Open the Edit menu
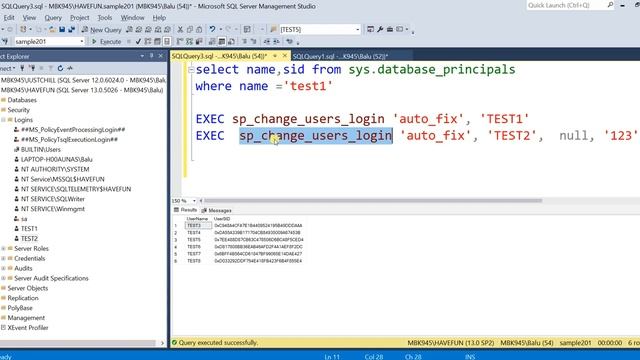Viewport: 640px width, 360px height. pos(9,18)
